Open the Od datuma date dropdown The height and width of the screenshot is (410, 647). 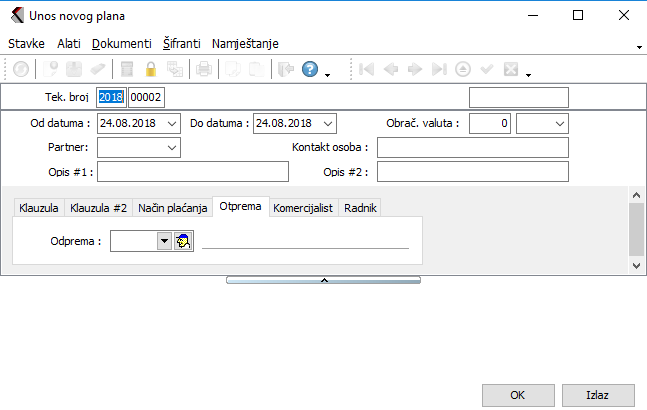point(172,123)
